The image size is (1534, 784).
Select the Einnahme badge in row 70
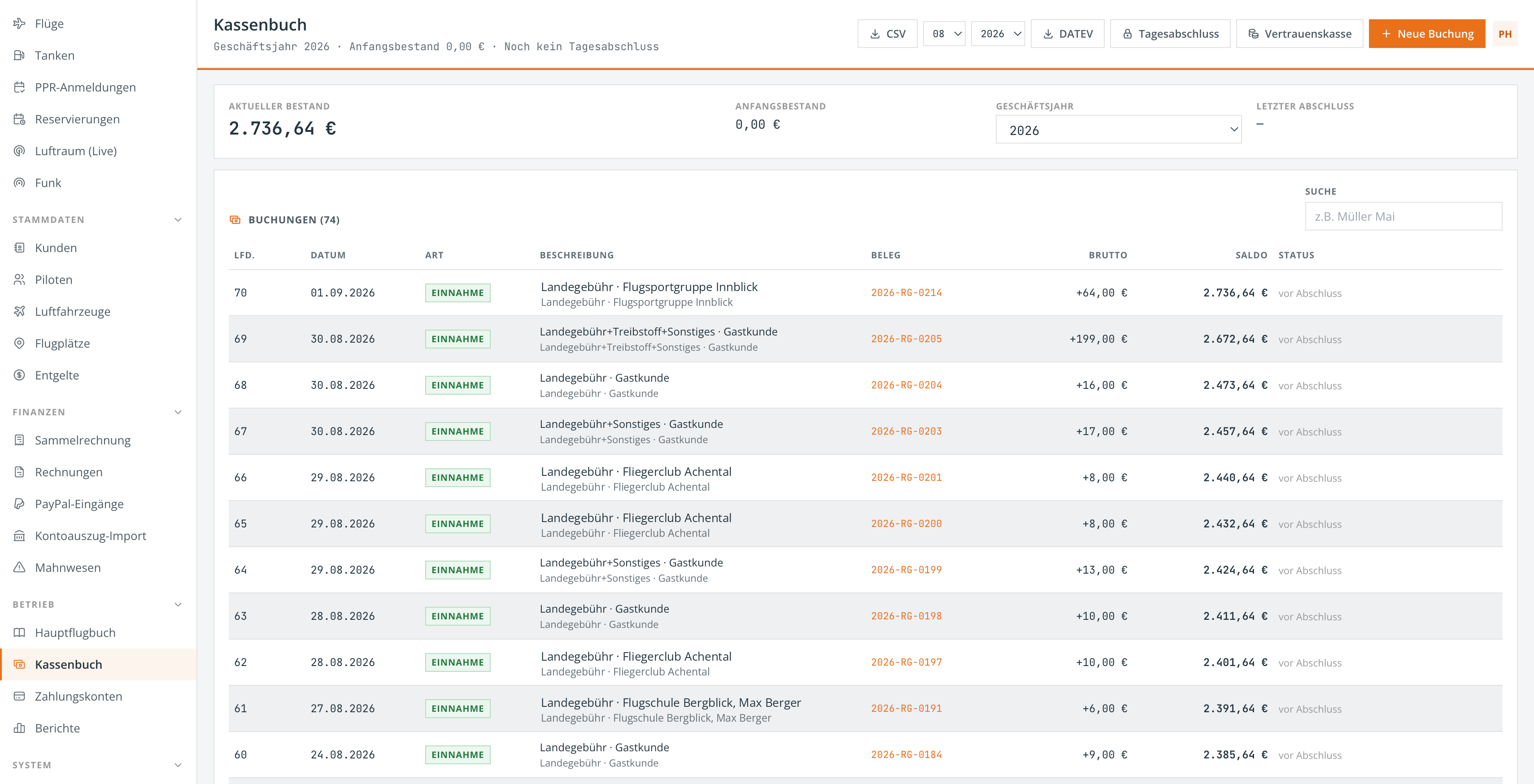(458, 293)
